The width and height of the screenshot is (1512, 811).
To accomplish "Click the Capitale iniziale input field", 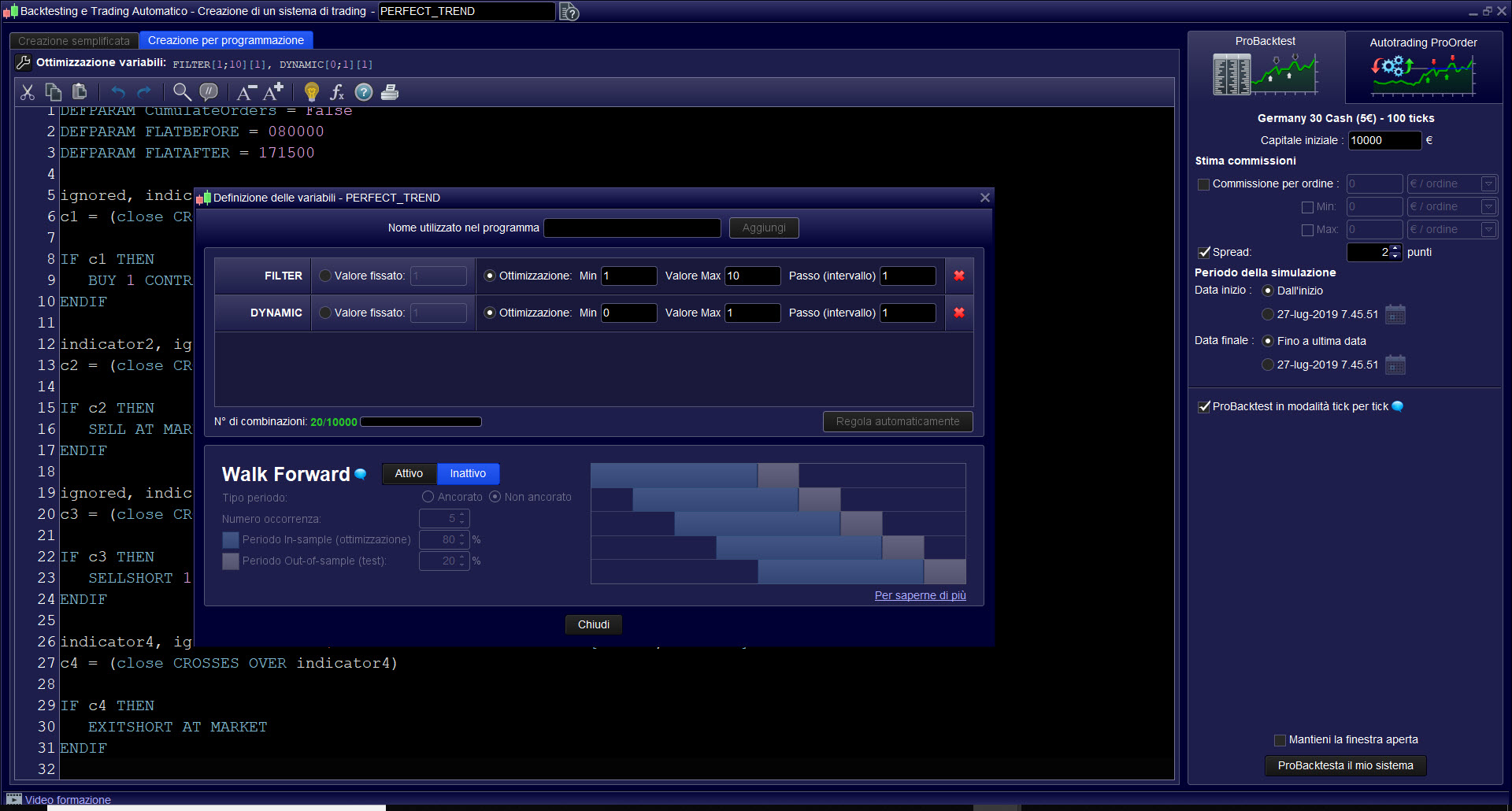I will [1384, 140].
